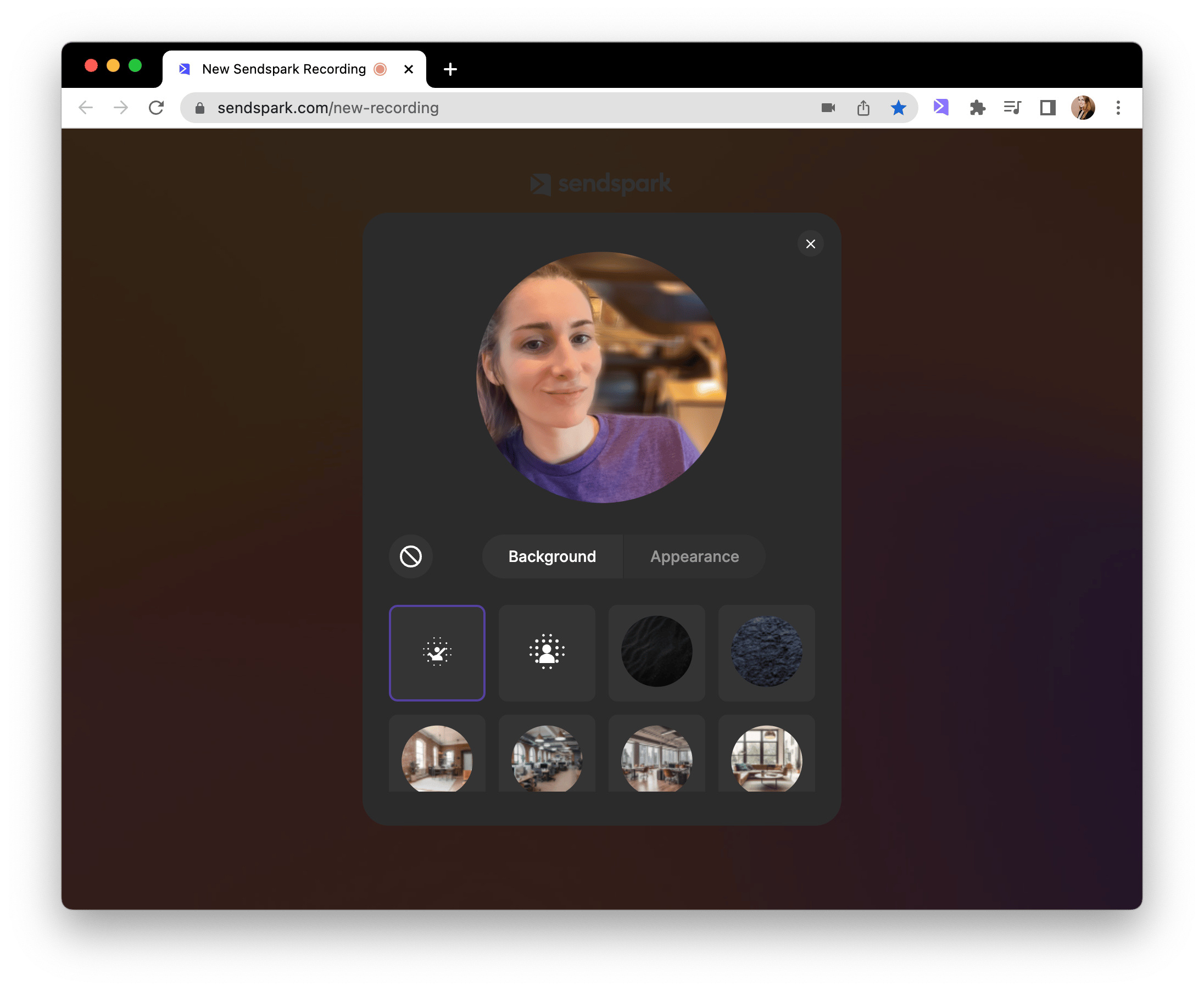Click the share page icon
Viewport: 1204px width, 991px height.
pyautogui.click(x=863, y=107)
